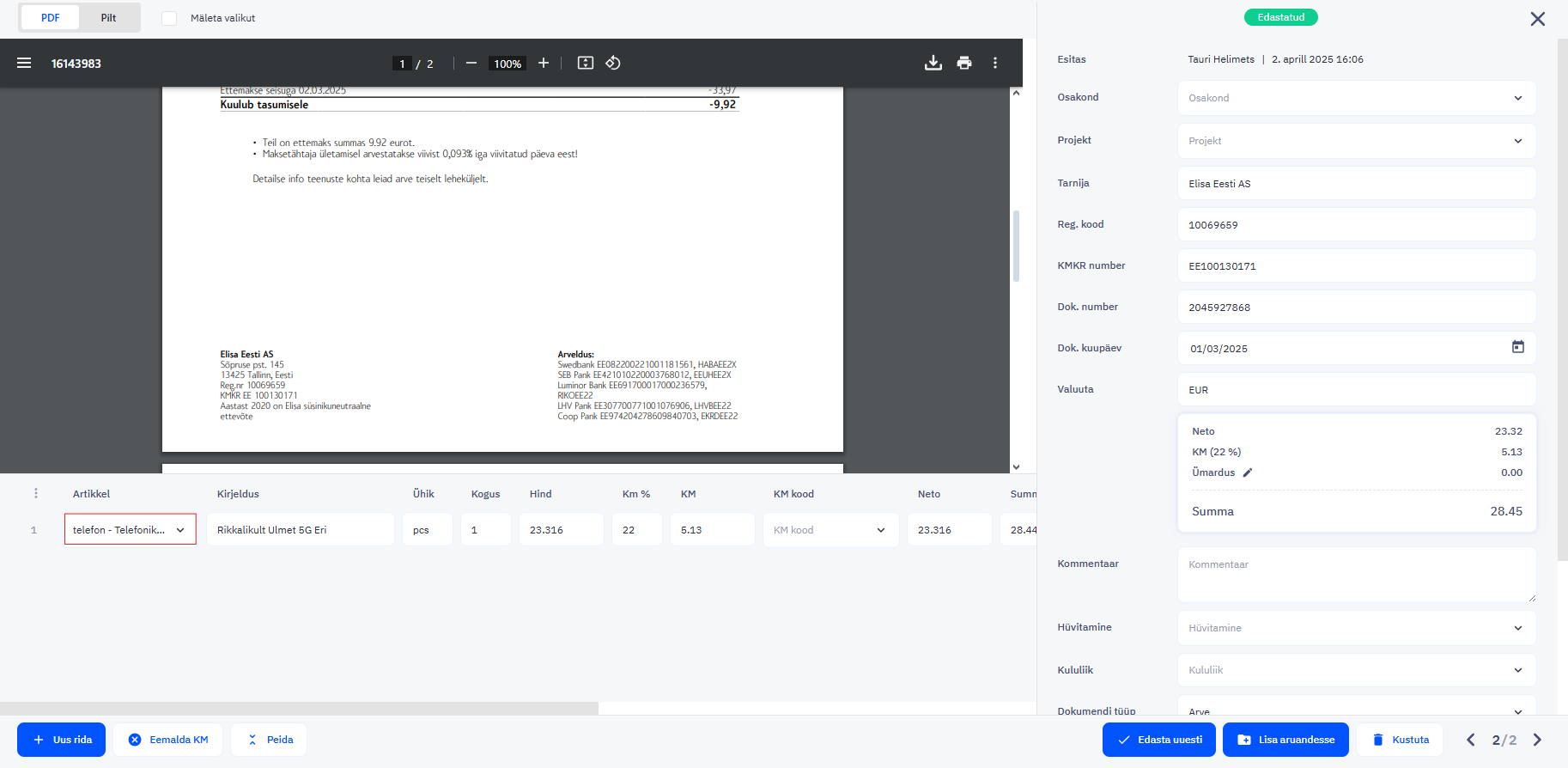Switch to the Pilt tab

pyautogui.click(x=108, y=17)
